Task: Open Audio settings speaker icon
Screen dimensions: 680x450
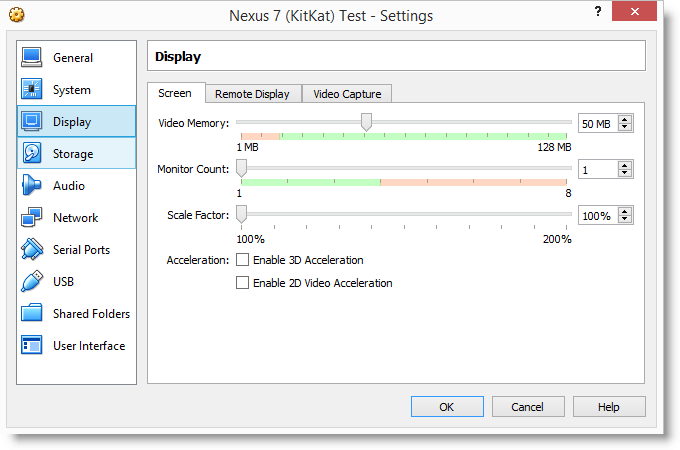Action: 32,186
